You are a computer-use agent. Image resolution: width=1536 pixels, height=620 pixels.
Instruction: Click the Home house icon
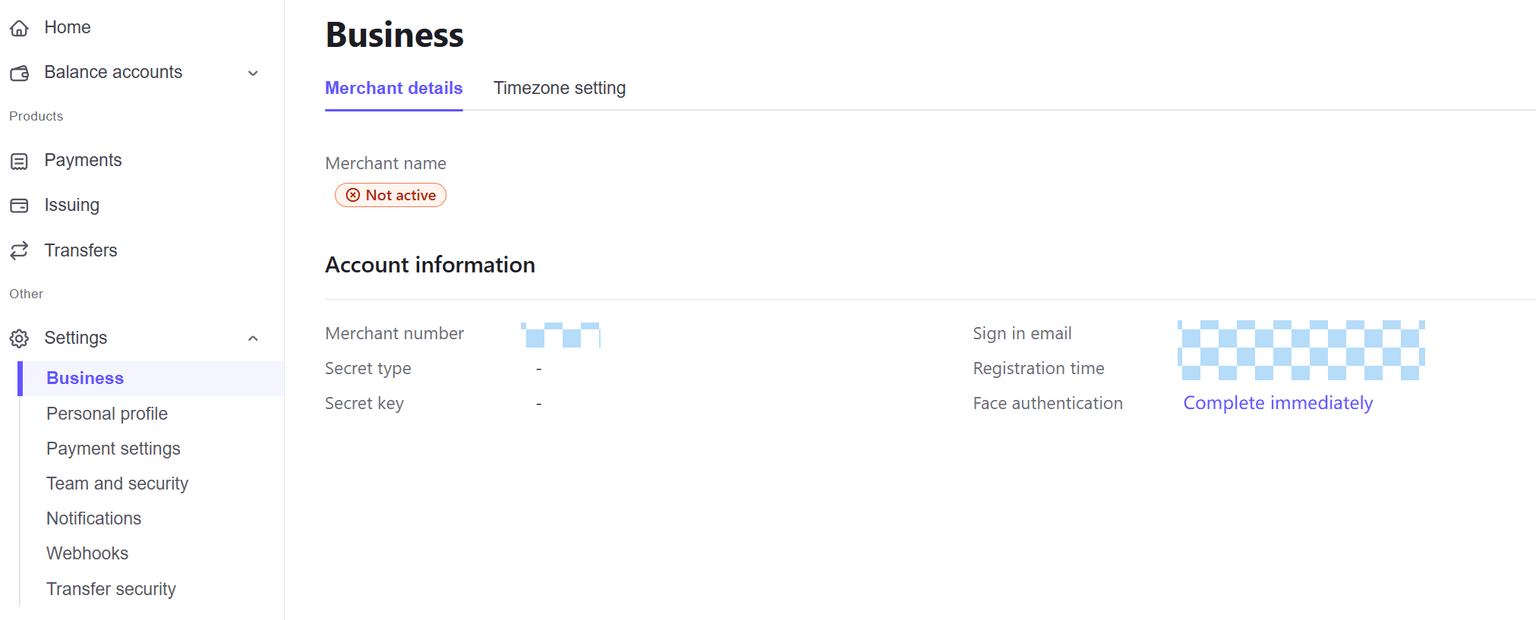19,28
